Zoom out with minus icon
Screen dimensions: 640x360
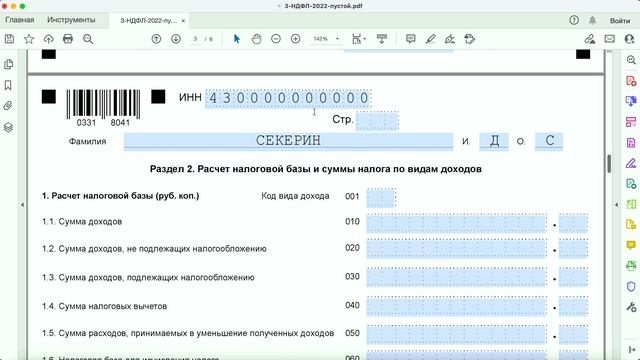click(276, 39)
